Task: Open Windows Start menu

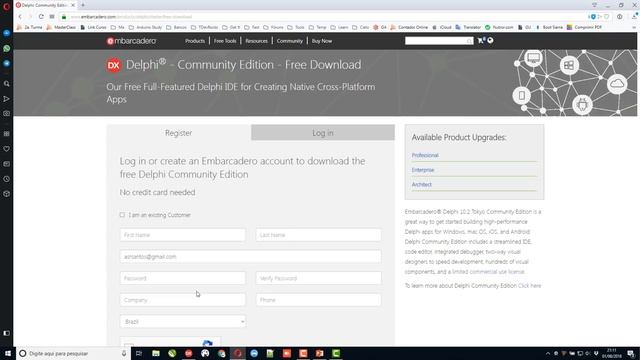Action: [x=7, y=353]
